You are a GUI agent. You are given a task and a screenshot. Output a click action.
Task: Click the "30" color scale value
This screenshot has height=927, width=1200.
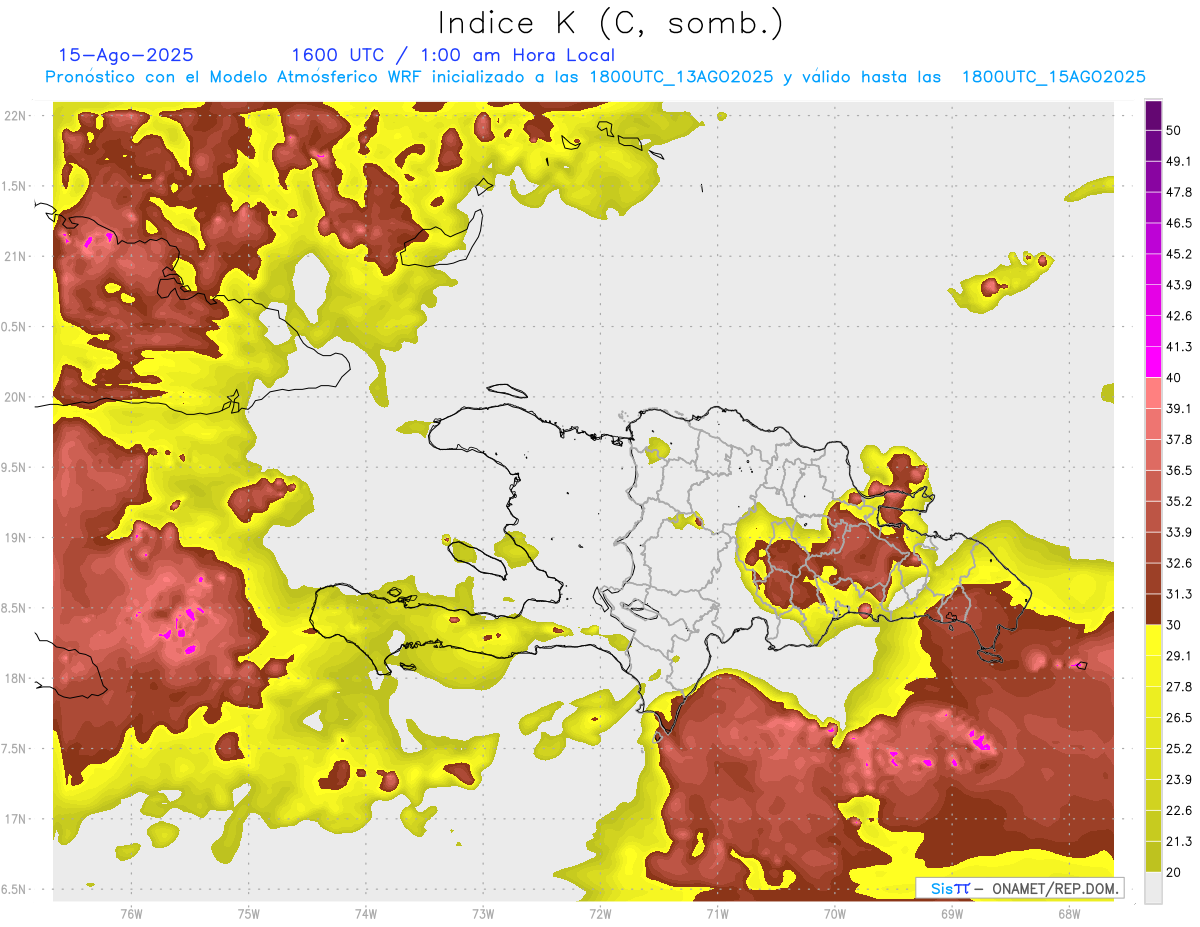tap(1174, 626)
